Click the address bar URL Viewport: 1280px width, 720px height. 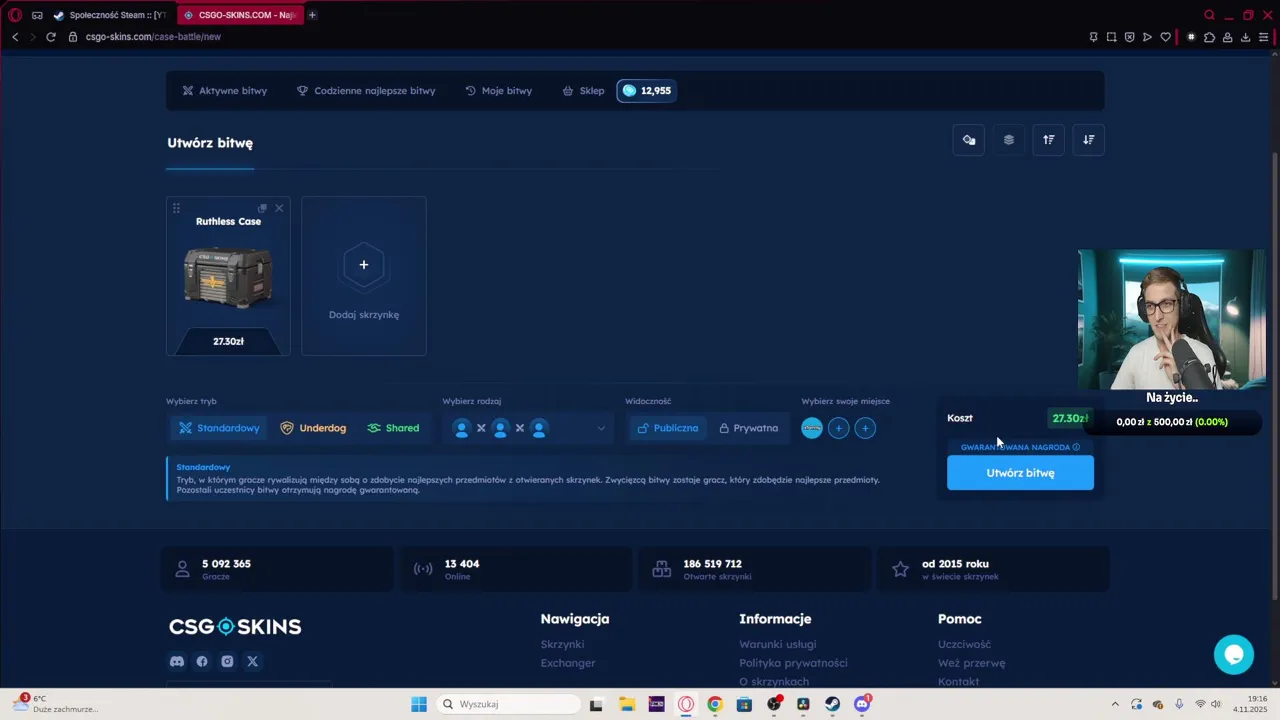(153, 37)
